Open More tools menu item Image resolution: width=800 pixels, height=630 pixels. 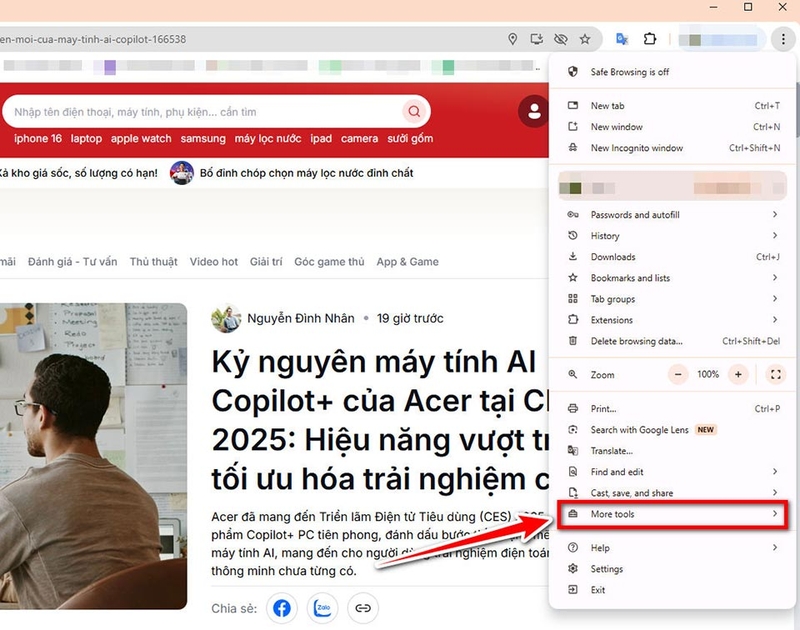[x=673, y=514]
